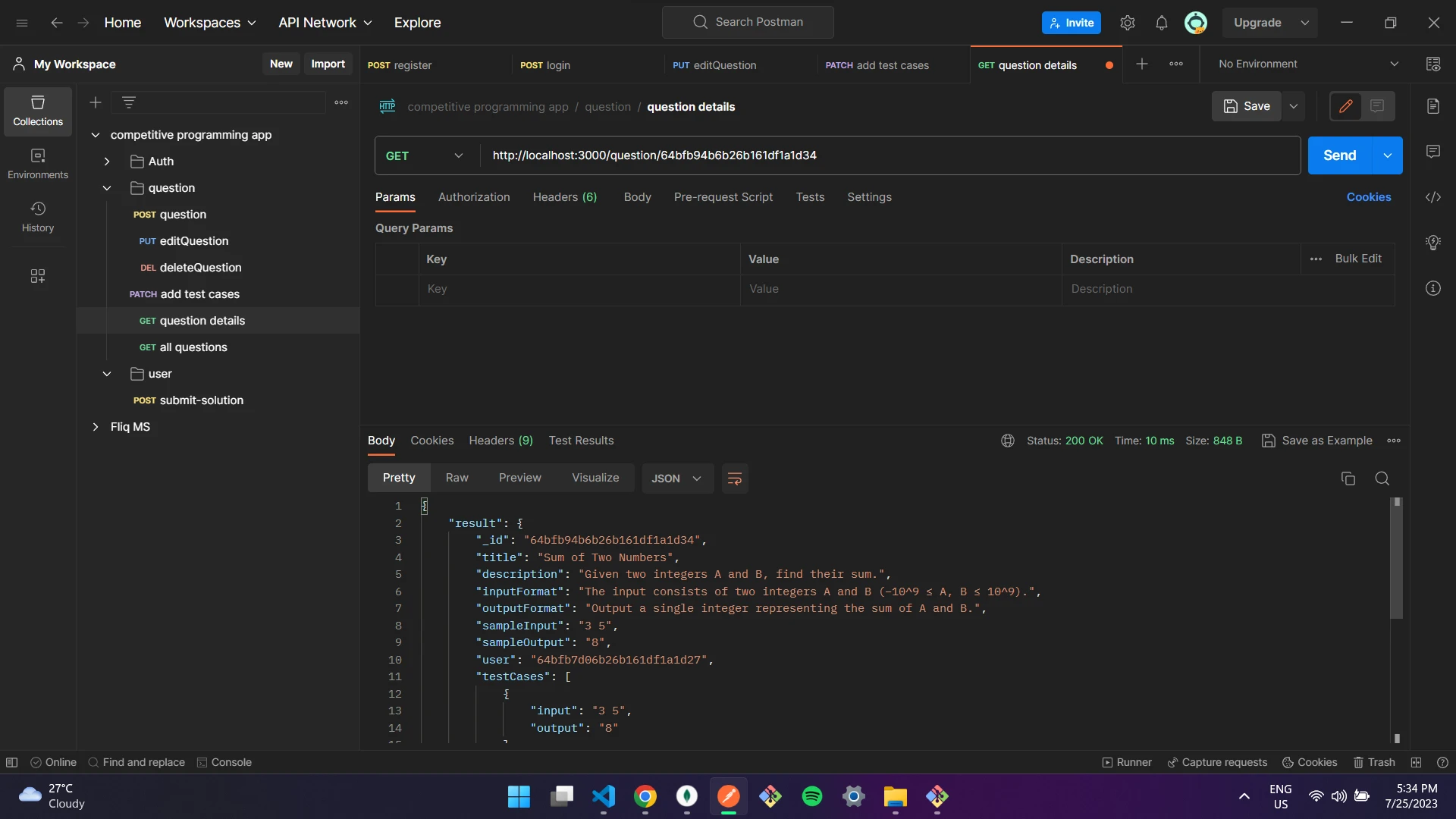Viewport: 1456px width, 819px height.
Task: Focus the Search Postman box
Action: coord(748,23)
